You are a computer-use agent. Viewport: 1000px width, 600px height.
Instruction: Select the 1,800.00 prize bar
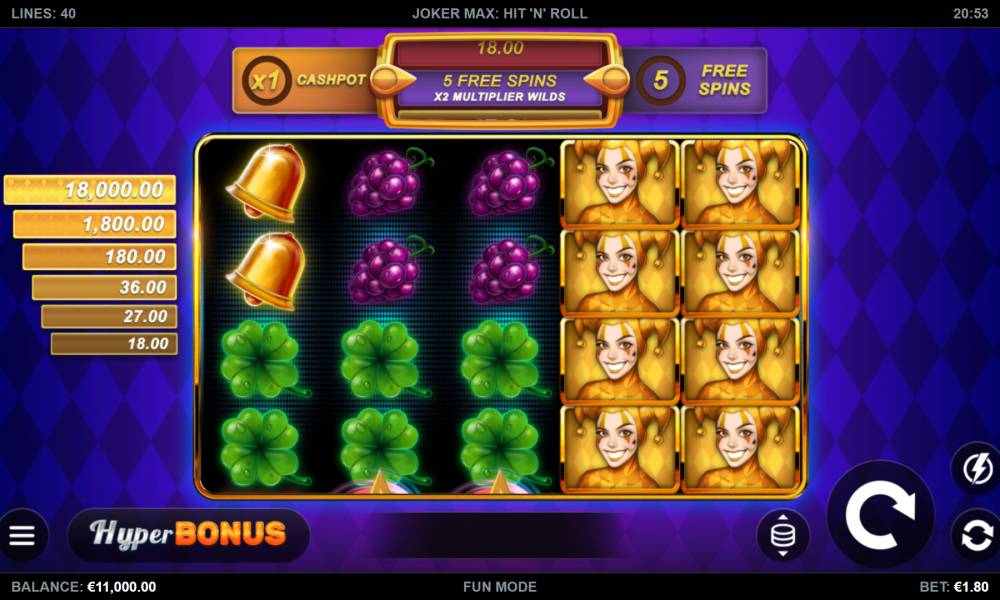(x=95, y=224)
